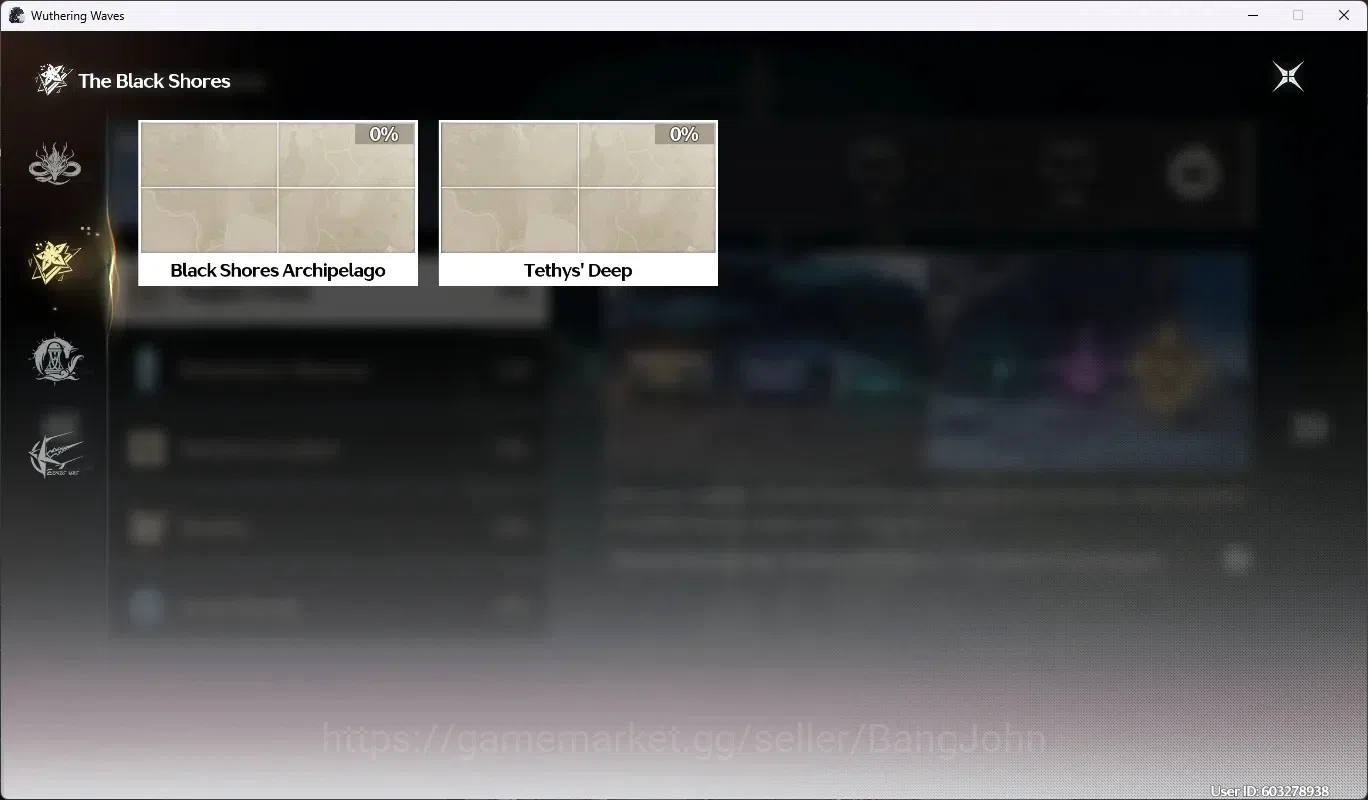Select the dragon emblem region in the sidebar
Viewport: 1368px width, 800px height.
55,164
